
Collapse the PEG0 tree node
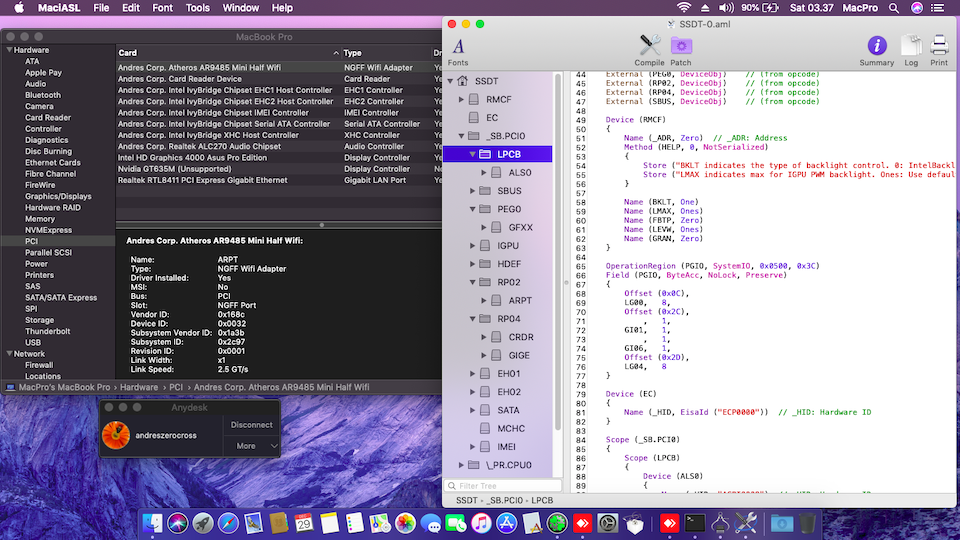473,209
